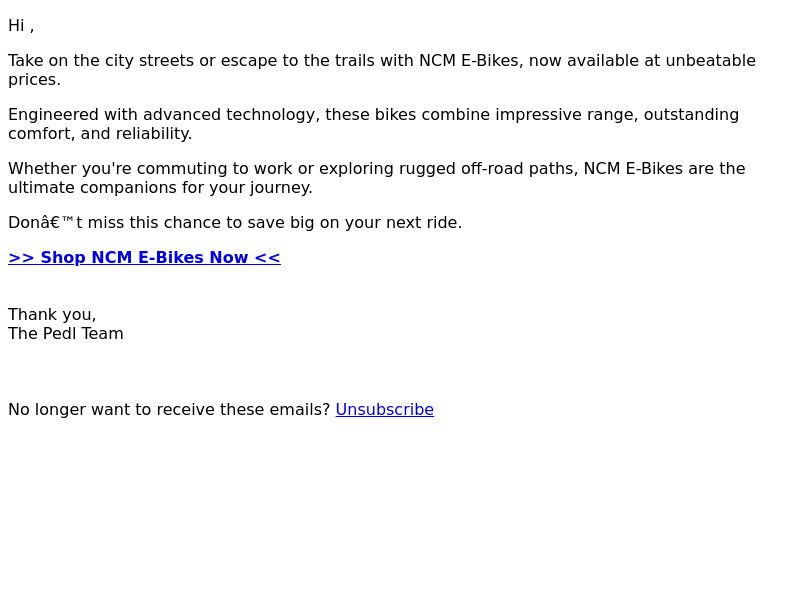
Task: Click the word "outstanding" in the second paragraph
Action: click(691, 115)
